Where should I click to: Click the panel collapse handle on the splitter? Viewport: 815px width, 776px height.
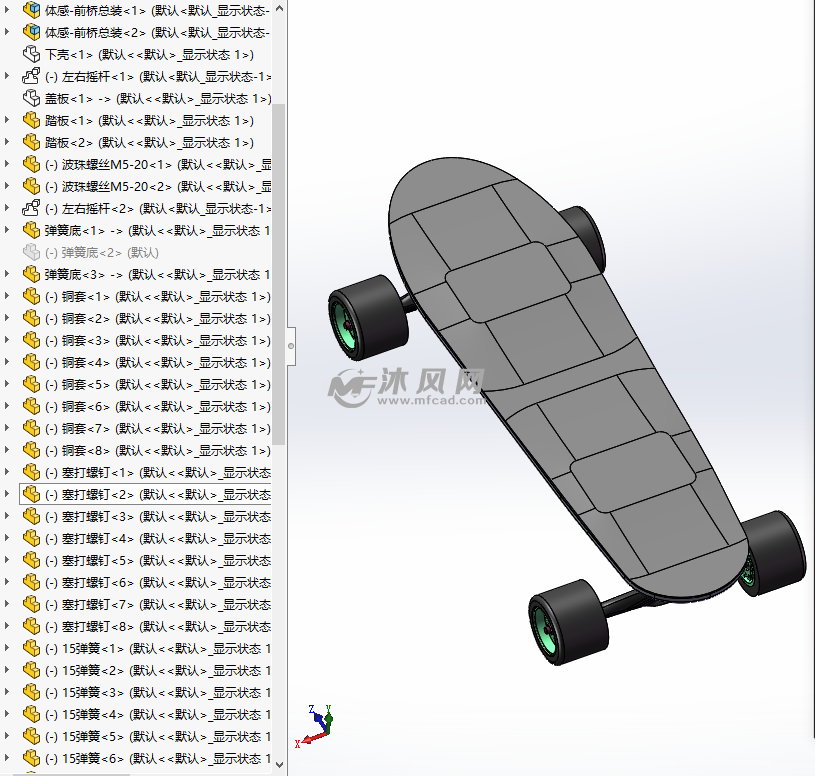pos(291,346)
